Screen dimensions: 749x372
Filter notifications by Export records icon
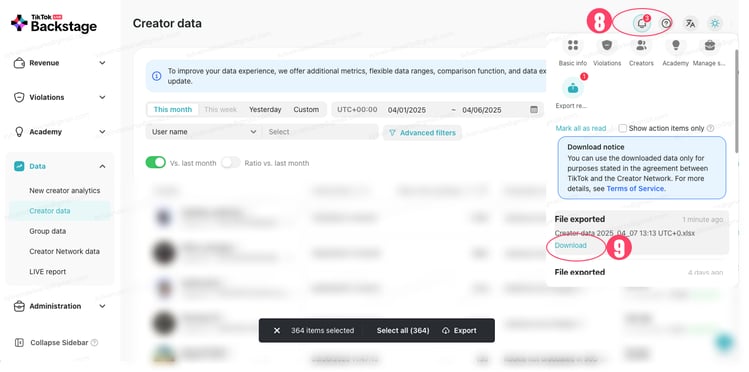(x=573, y=88)
